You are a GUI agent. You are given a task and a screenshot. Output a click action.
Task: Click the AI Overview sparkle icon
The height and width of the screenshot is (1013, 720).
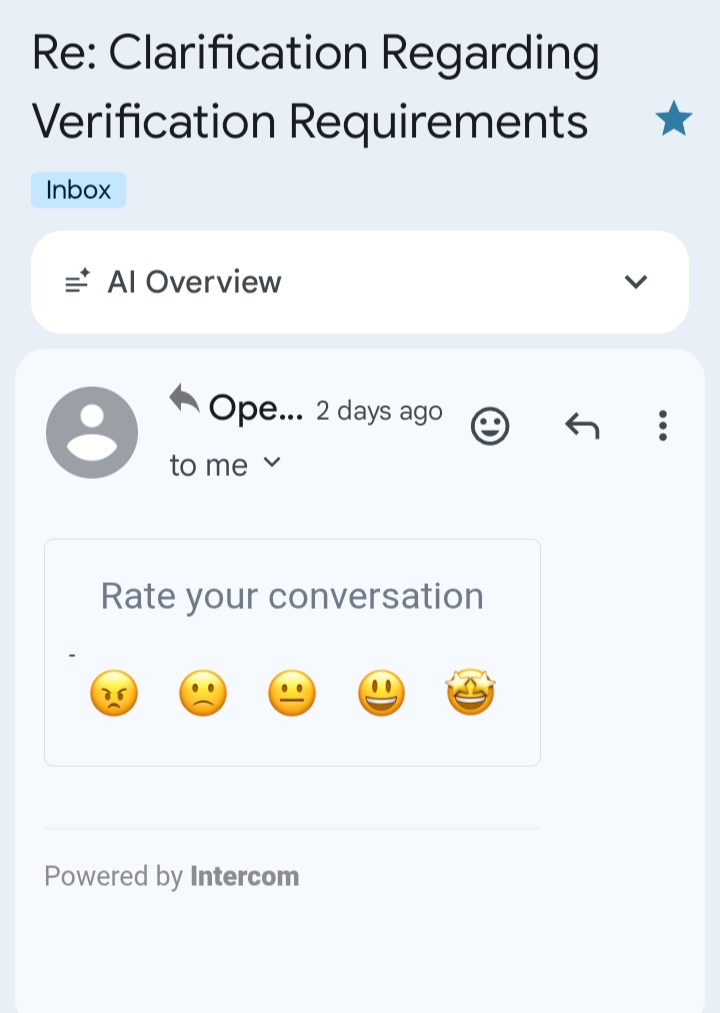pos(77,282)
